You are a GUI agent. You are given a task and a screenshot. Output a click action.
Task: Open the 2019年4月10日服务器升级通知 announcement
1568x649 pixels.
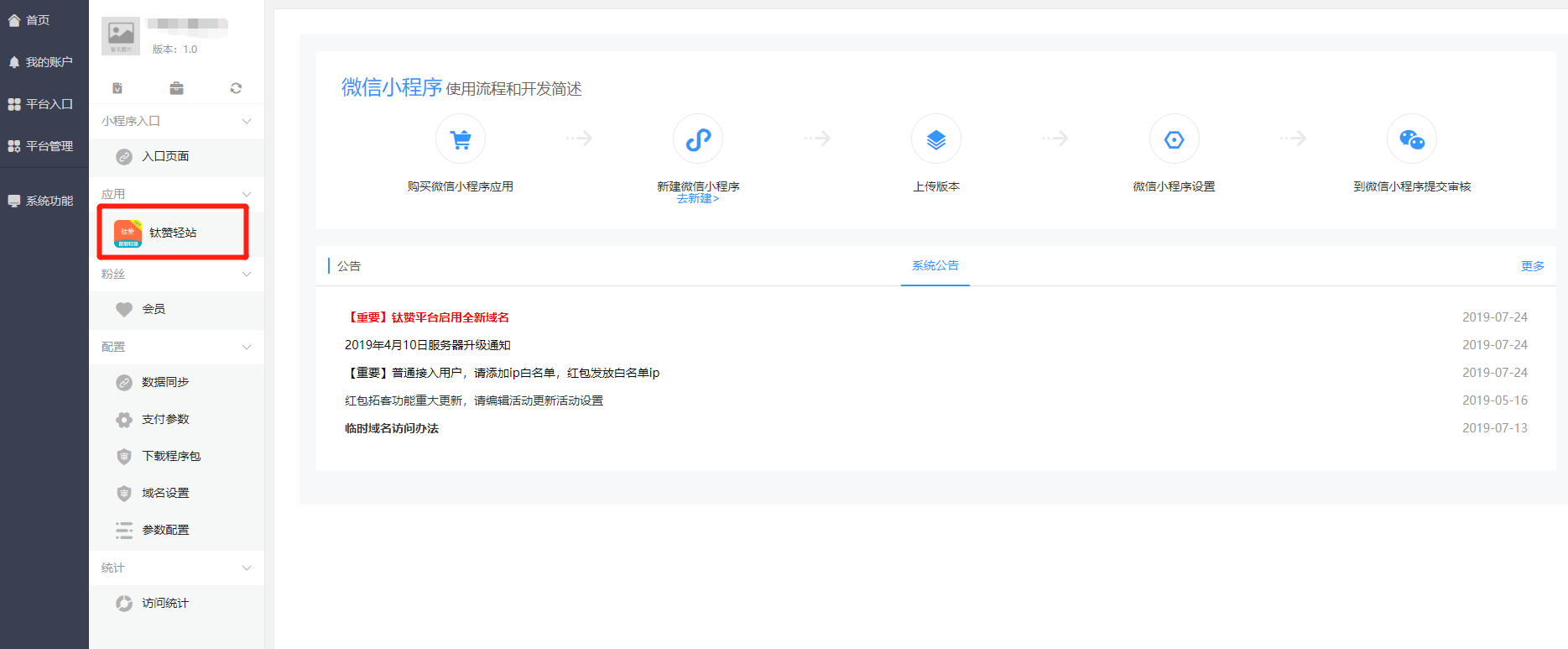(x=428, y=345)
